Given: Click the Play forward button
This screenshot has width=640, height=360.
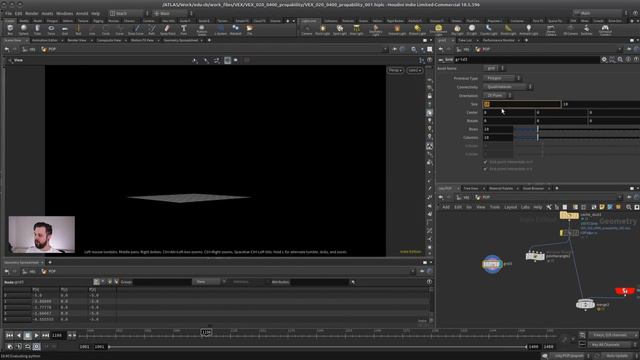Looking at the screenshot, I should coord(36,336).
